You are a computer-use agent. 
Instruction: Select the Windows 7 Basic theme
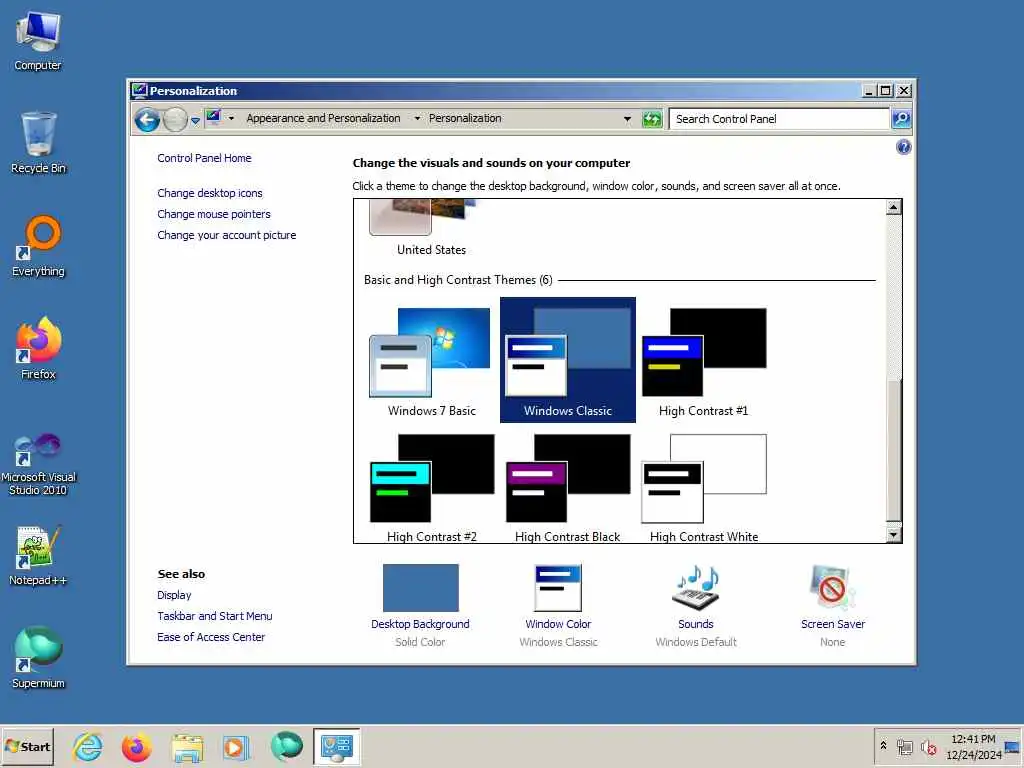coord(432,360)
